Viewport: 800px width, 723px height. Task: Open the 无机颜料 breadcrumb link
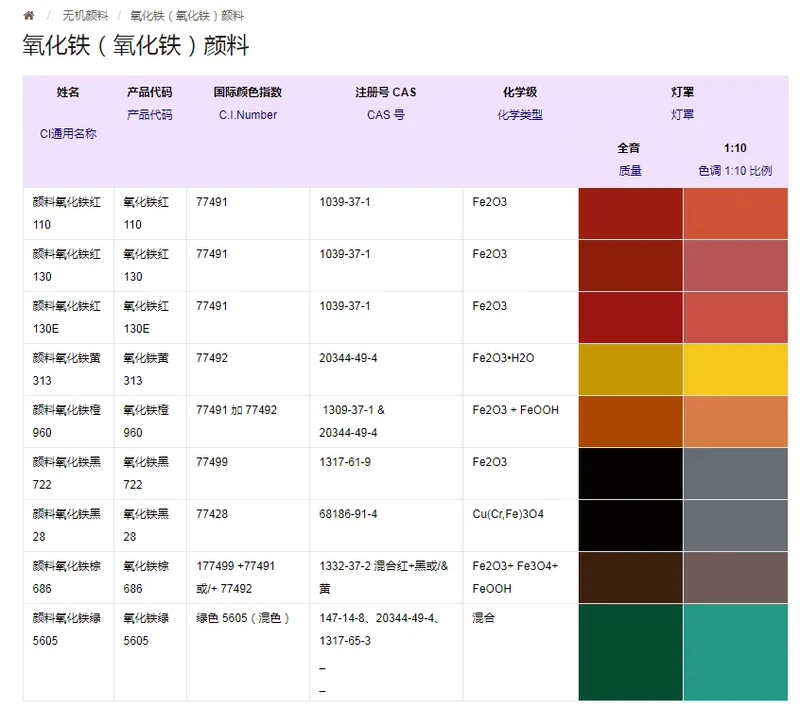pyautogui.click(x=85, y=16)
